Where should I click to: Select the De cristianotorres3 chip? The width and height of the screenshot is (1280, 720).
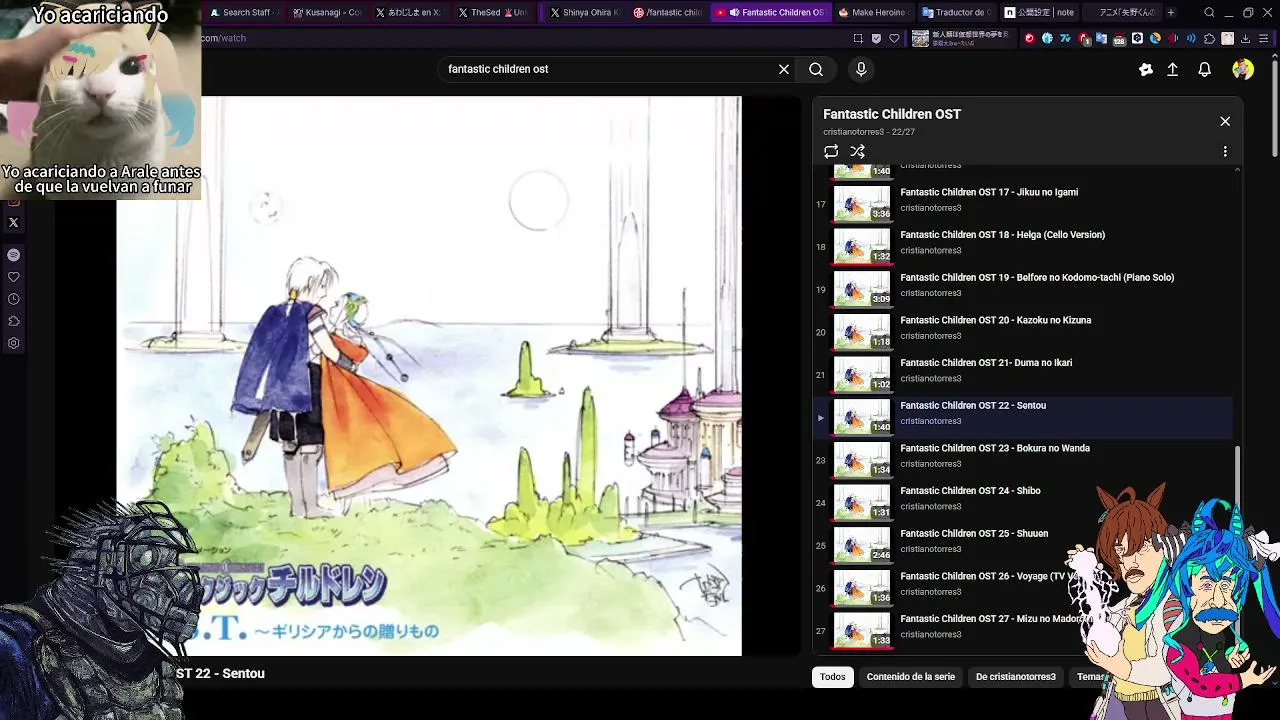click(1016, 677)
